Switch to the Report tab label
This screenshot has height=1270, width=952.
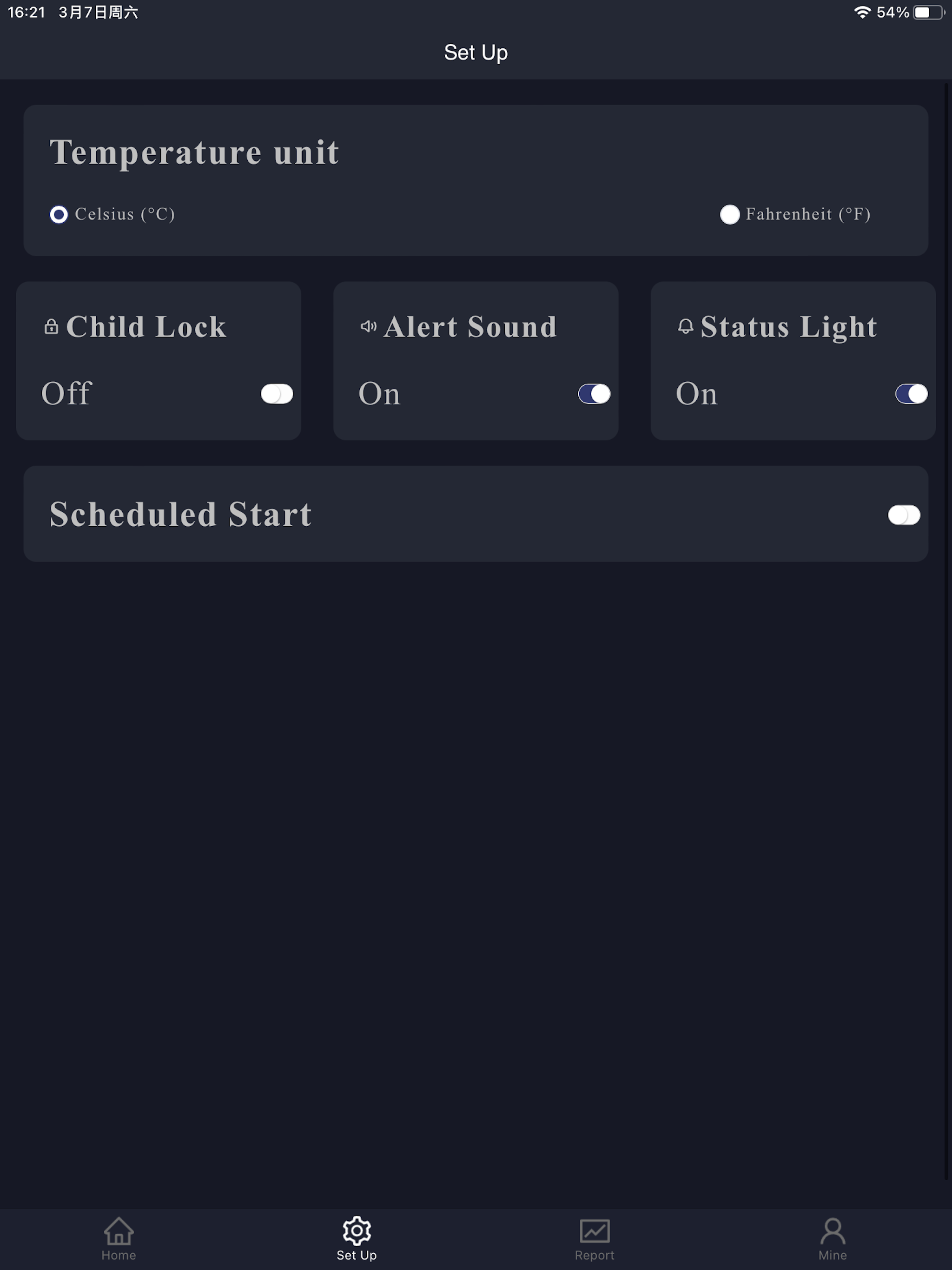(x=594, y=1255)
